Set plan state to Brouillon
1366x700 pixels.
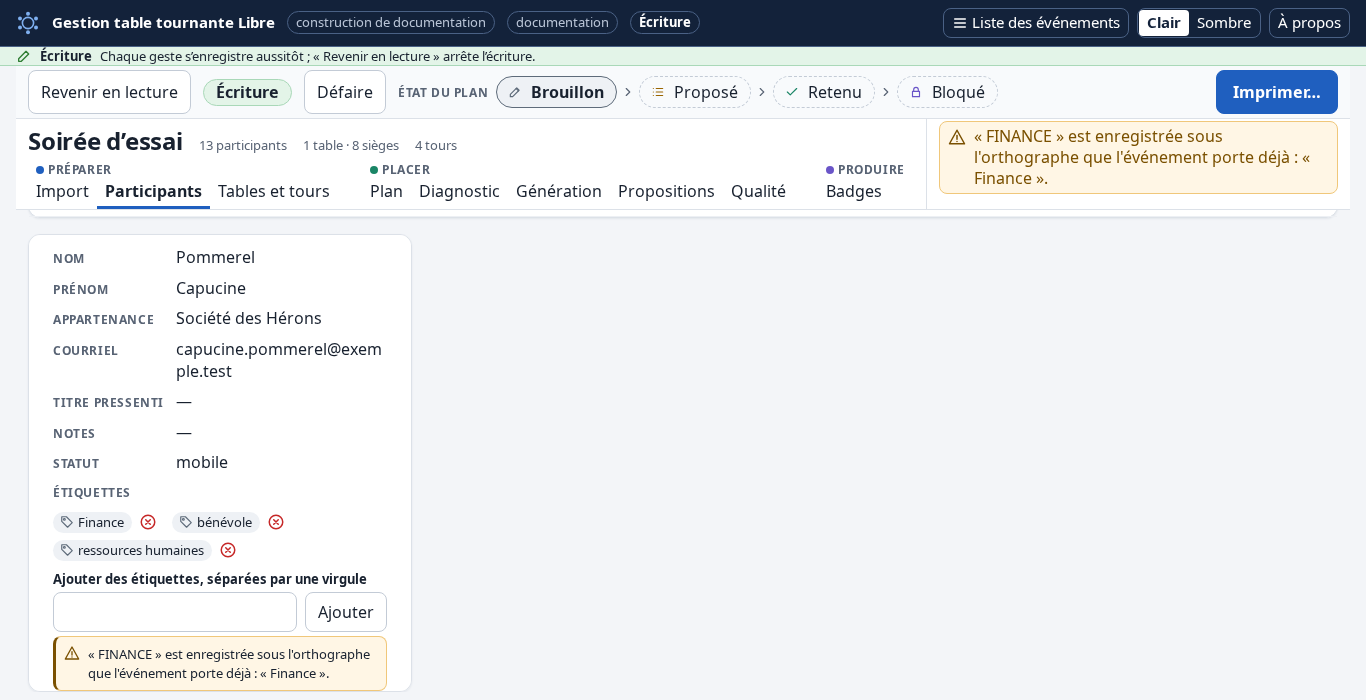(556, 92)
